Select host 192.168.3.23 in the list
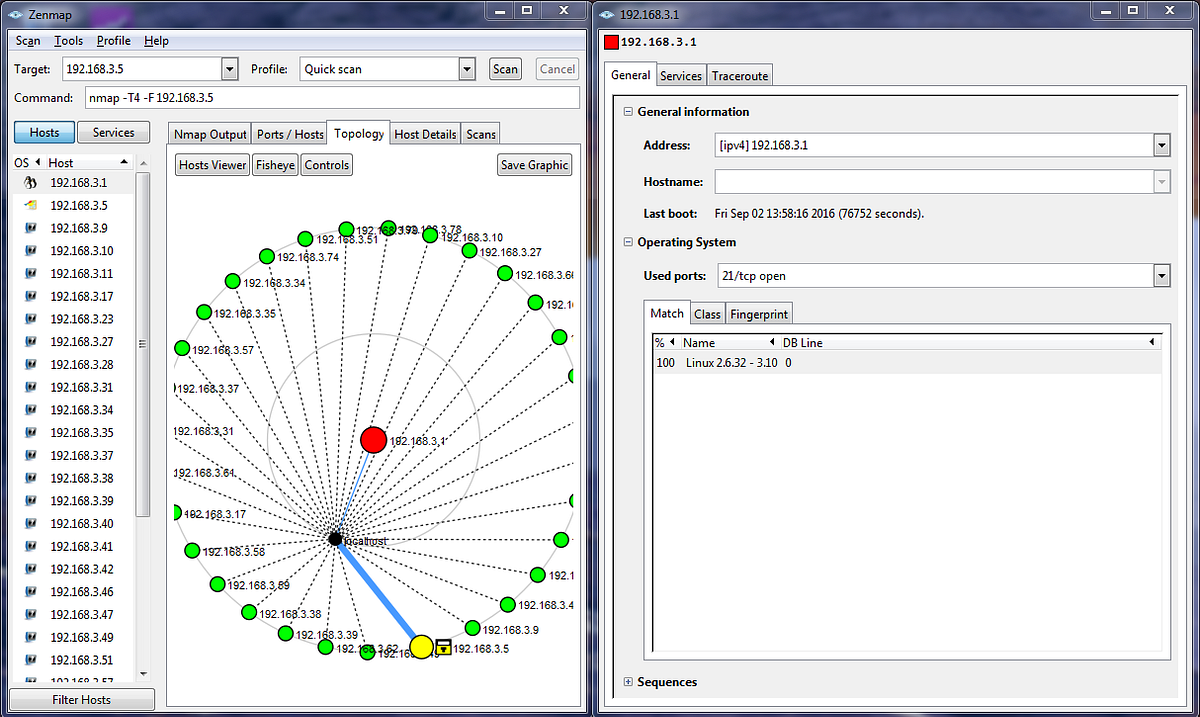Viewport: 1200px width, 717px height. tap(73, 319)
